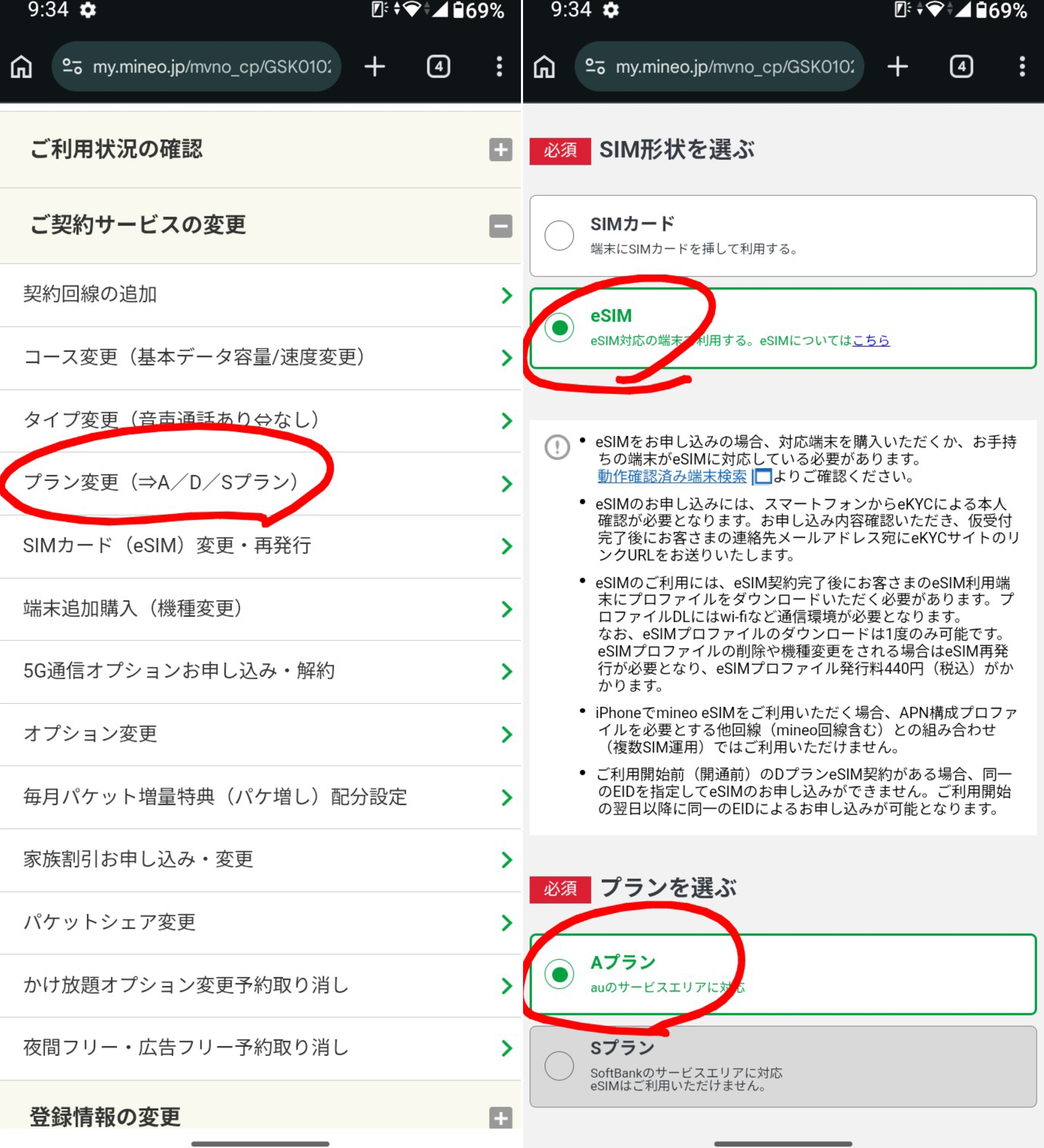Select the eSIM radio option
1044x1148 pixels.
[x=559, y=327]
